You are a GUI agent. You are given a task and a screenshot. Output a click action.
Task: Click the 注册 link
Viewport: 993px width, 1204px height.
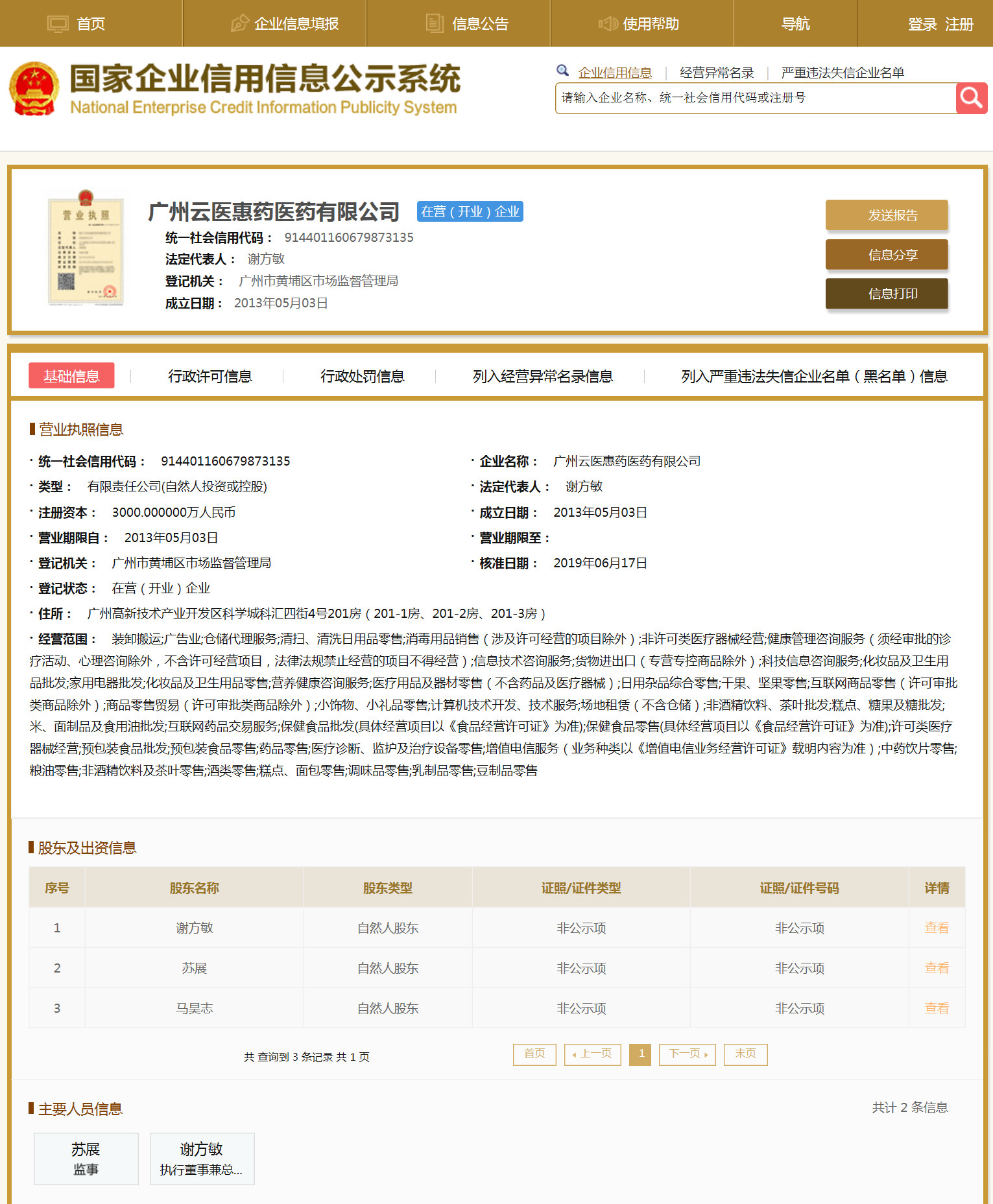point(959,25)
